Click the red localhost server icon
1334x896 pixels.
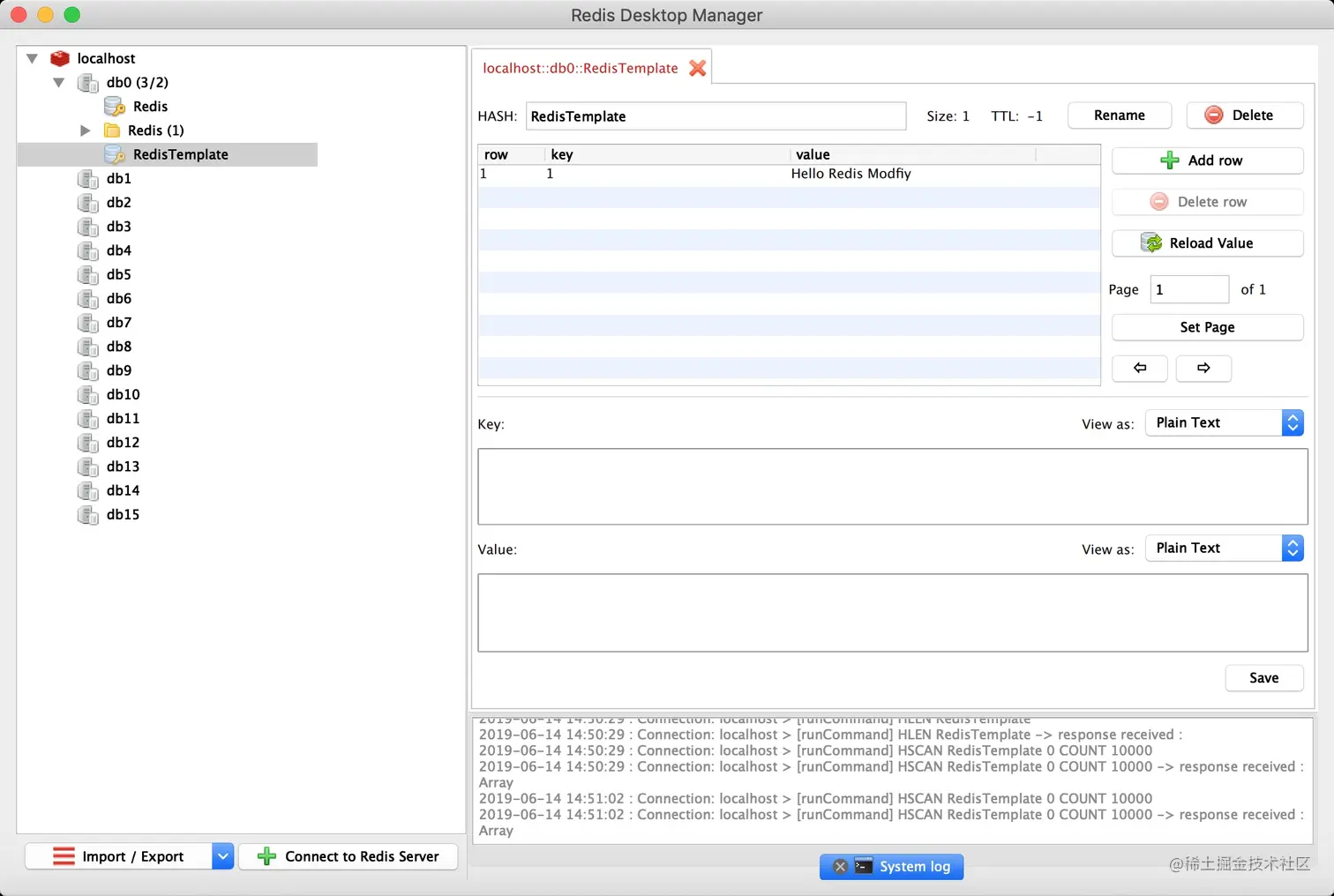(60, 58)
